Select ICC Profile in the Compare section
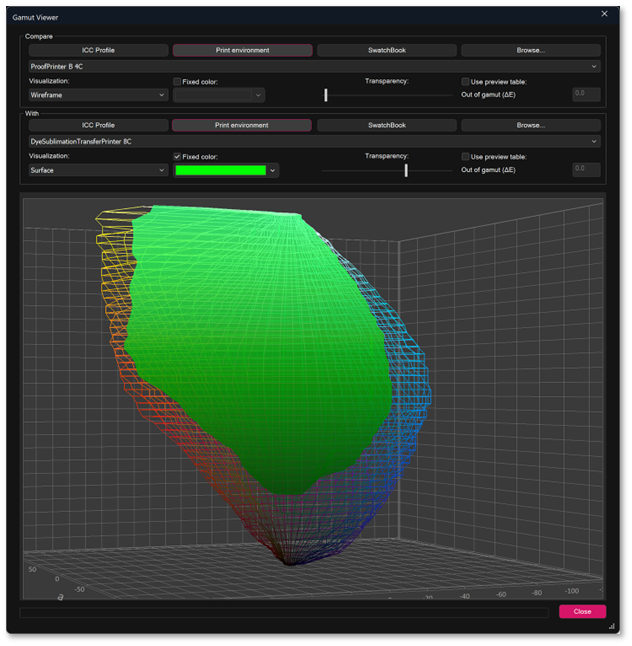This screenshot has height=646, width=632. tap(98, 50)
